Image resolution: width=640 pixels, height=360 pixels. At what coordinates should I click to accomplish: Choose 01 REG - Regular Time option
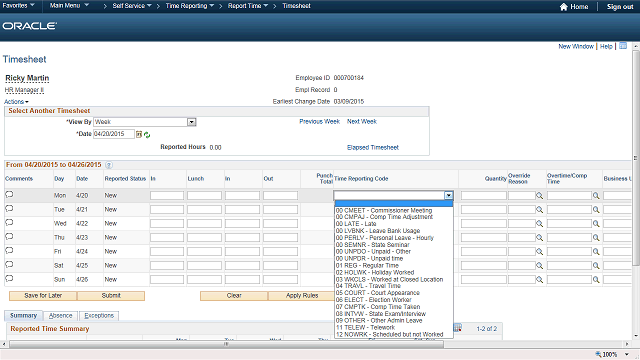394,265
